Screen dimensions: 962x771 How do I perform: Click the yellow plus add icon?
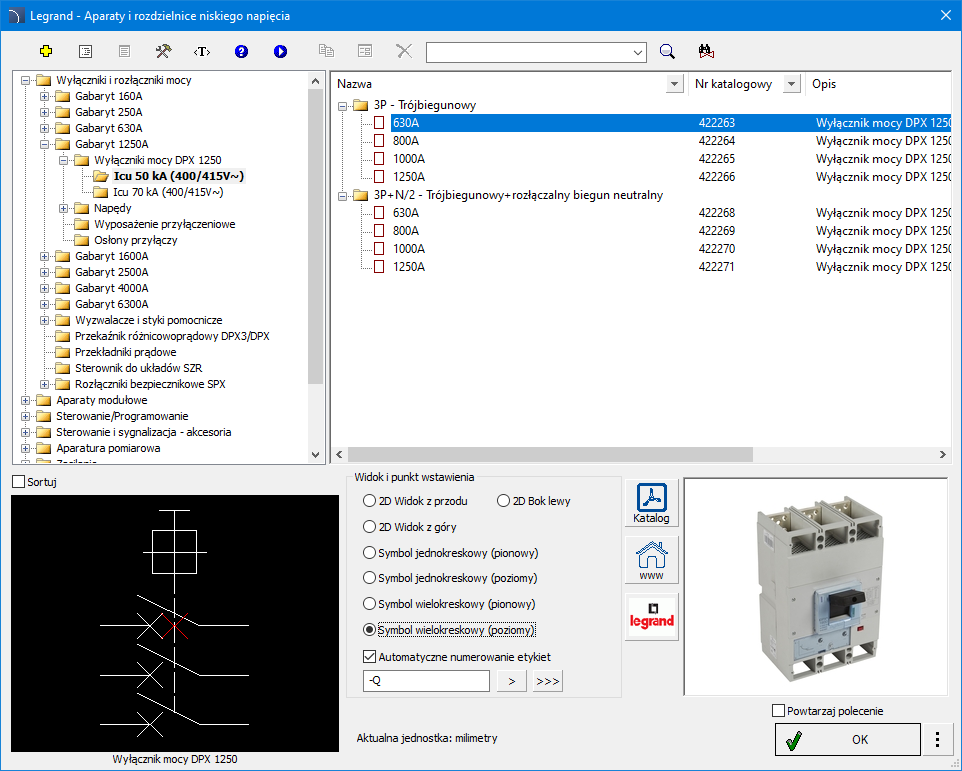click(45, 52)
